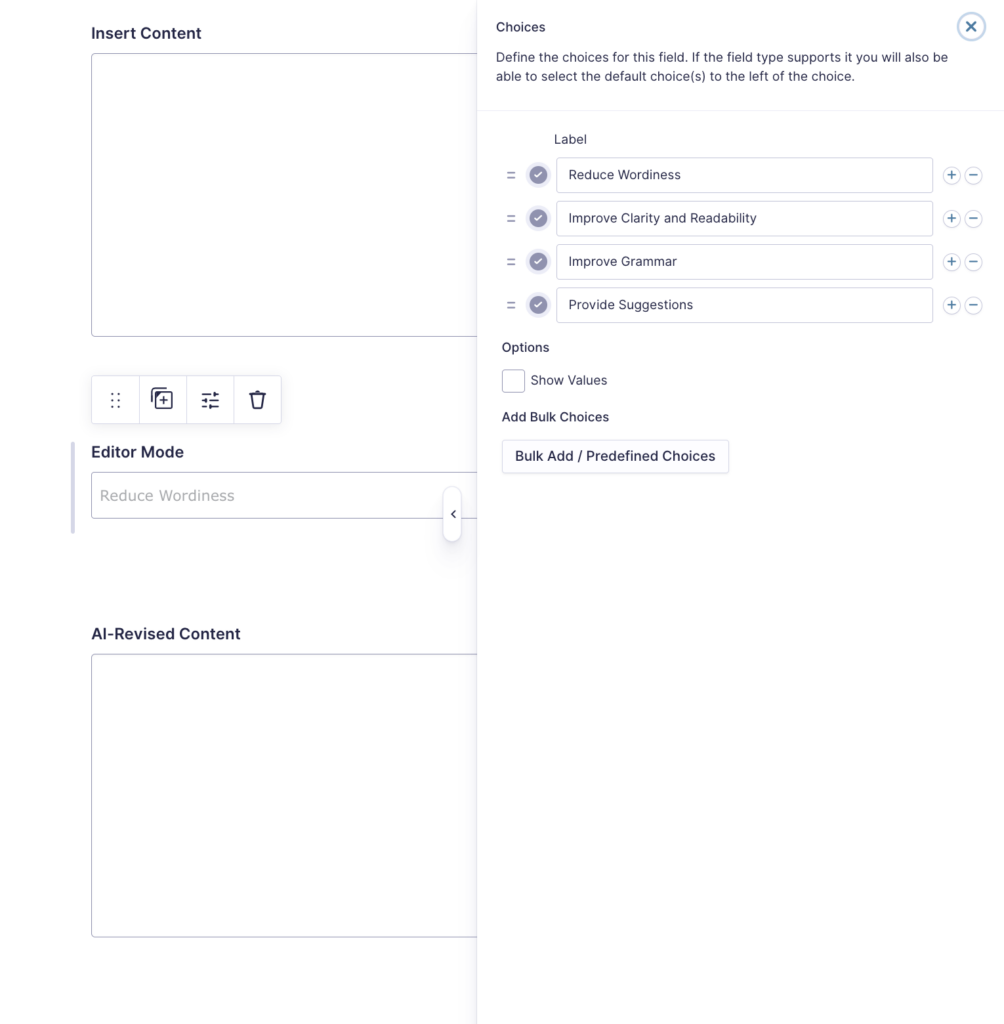Image resolution: width=1004 pixels, height=1024 pixels.
Task: Remove the Improve Grammar choice
Action: pyautogui.click(x=973, y=261)
